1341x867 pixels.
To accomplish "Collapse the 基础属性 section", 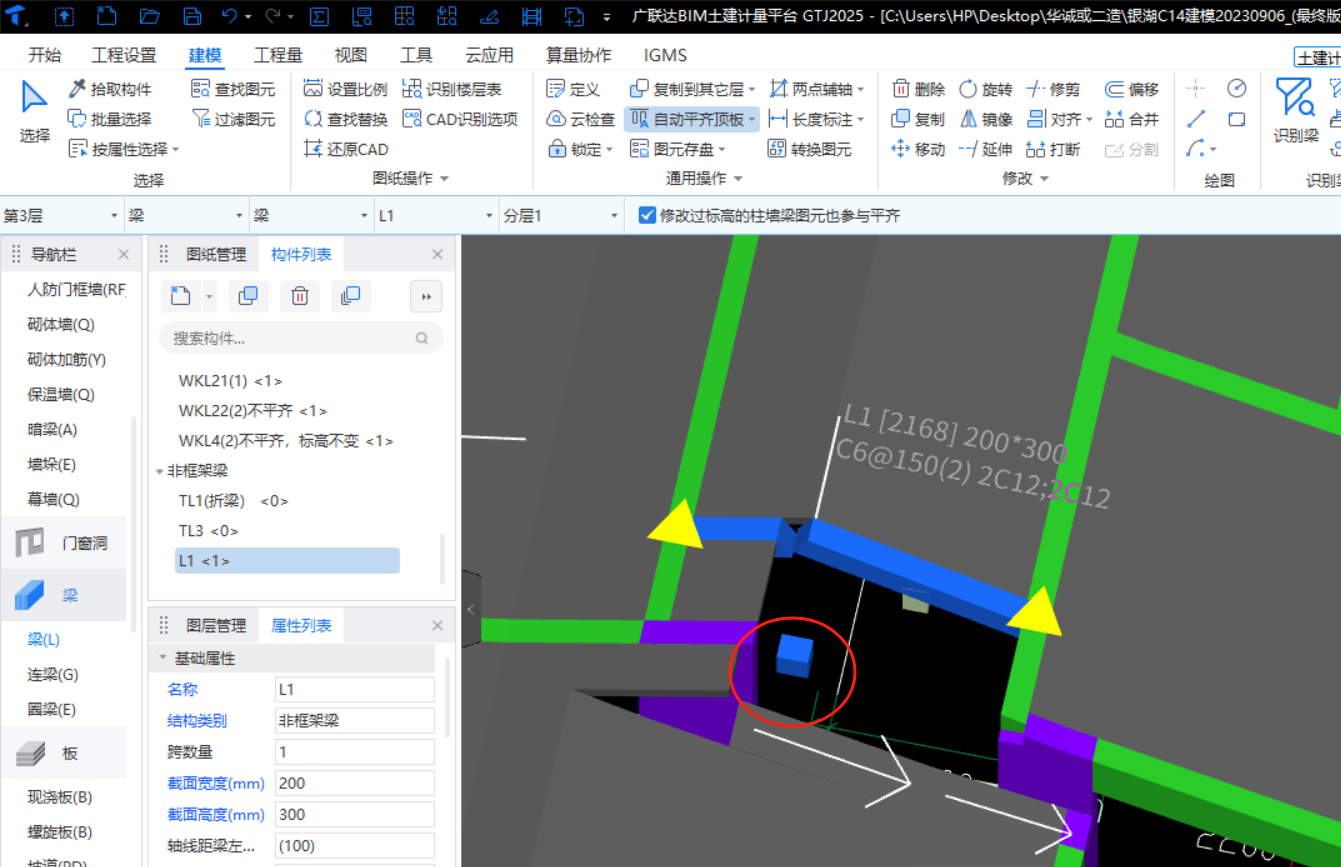I will (163, 659).
